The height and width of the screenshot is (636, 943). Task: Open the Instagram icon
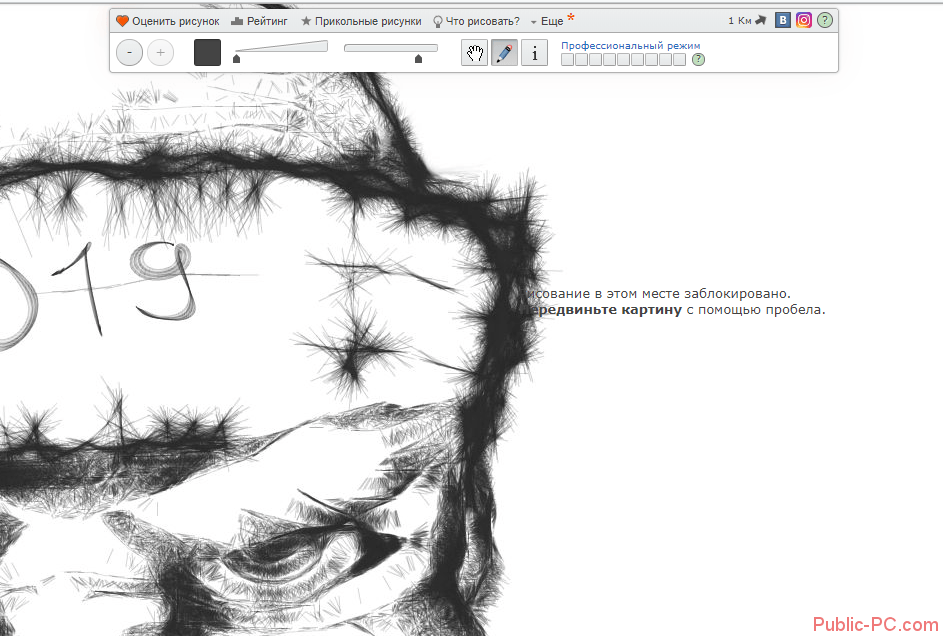[803, 20]
